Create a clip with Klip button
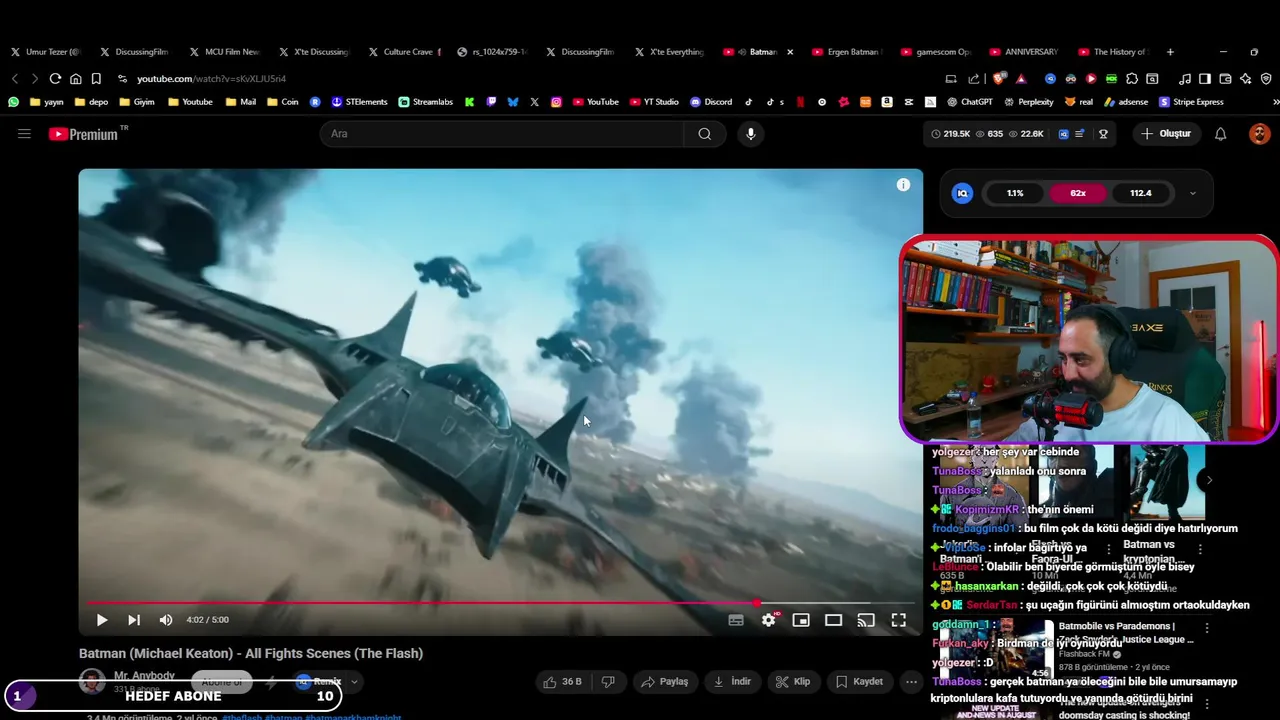The width and height of the screenshot is (1280, 720). coord(793,682)
